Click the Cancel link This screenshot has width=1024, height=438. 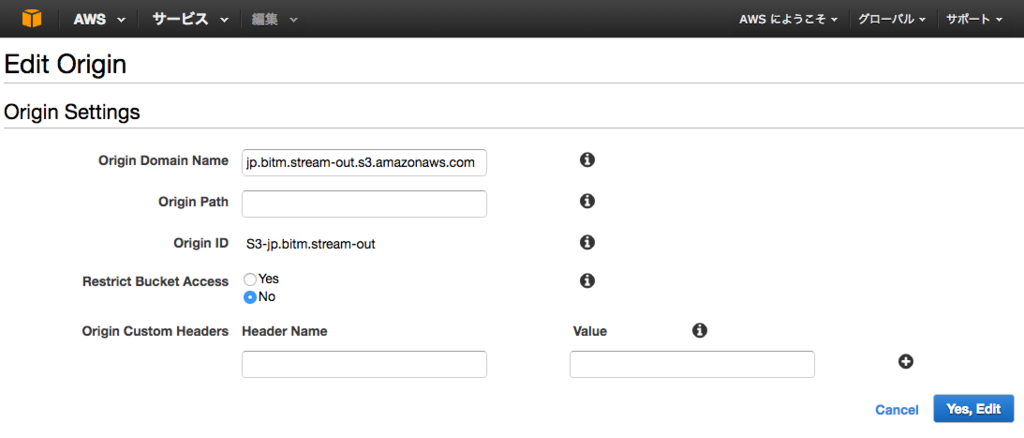897,410
